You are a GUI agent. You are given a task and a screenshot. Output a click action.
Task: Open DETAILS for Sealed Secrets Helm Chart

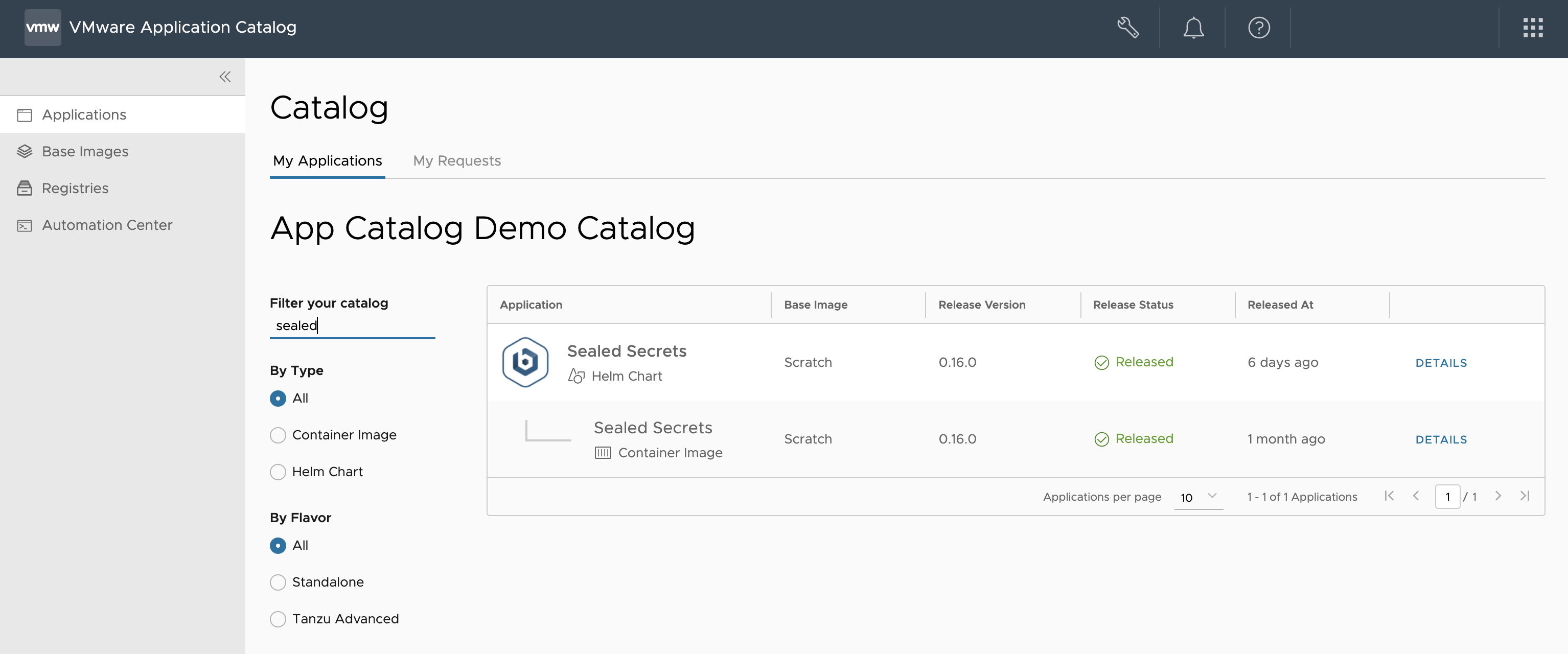[1441, 363]
